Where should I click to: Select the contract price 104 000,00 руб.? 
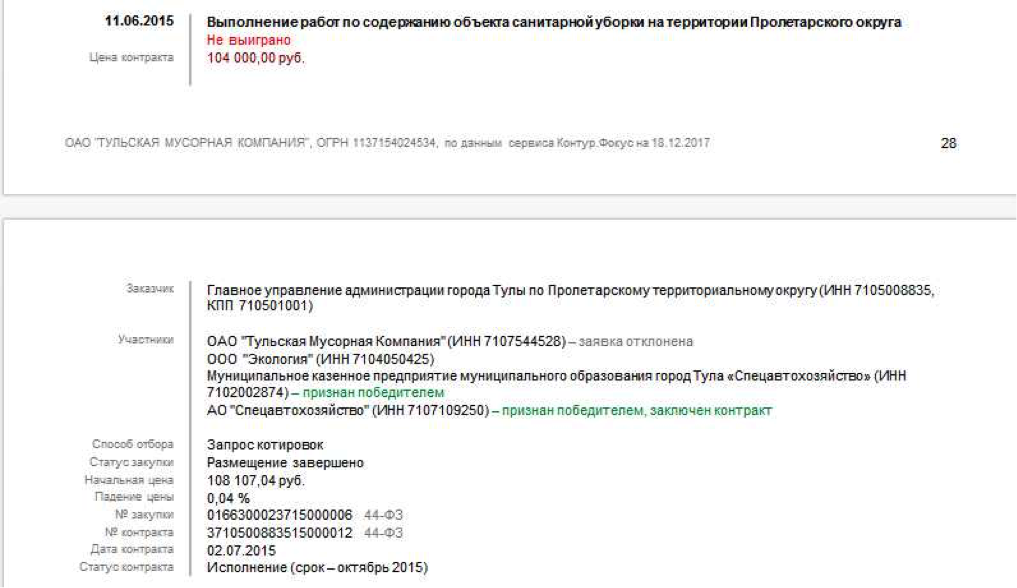(x=255, y=58)
